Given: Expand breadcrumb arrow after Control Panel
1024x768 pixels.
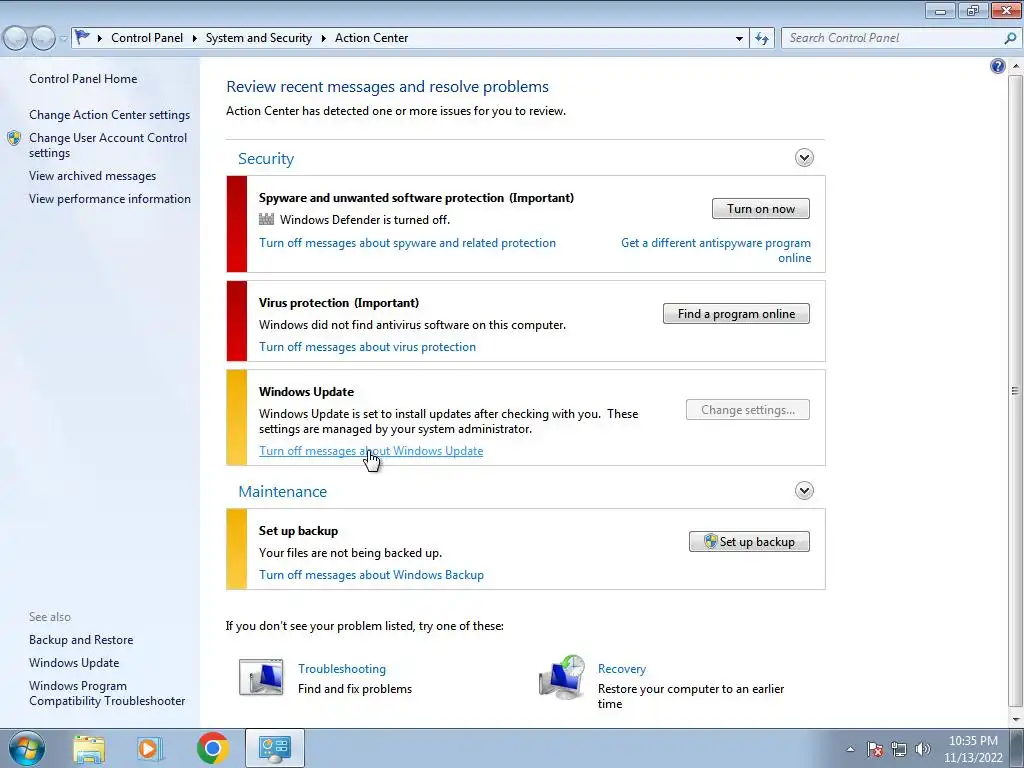Looking at the screenshot, I should (195, 39).
